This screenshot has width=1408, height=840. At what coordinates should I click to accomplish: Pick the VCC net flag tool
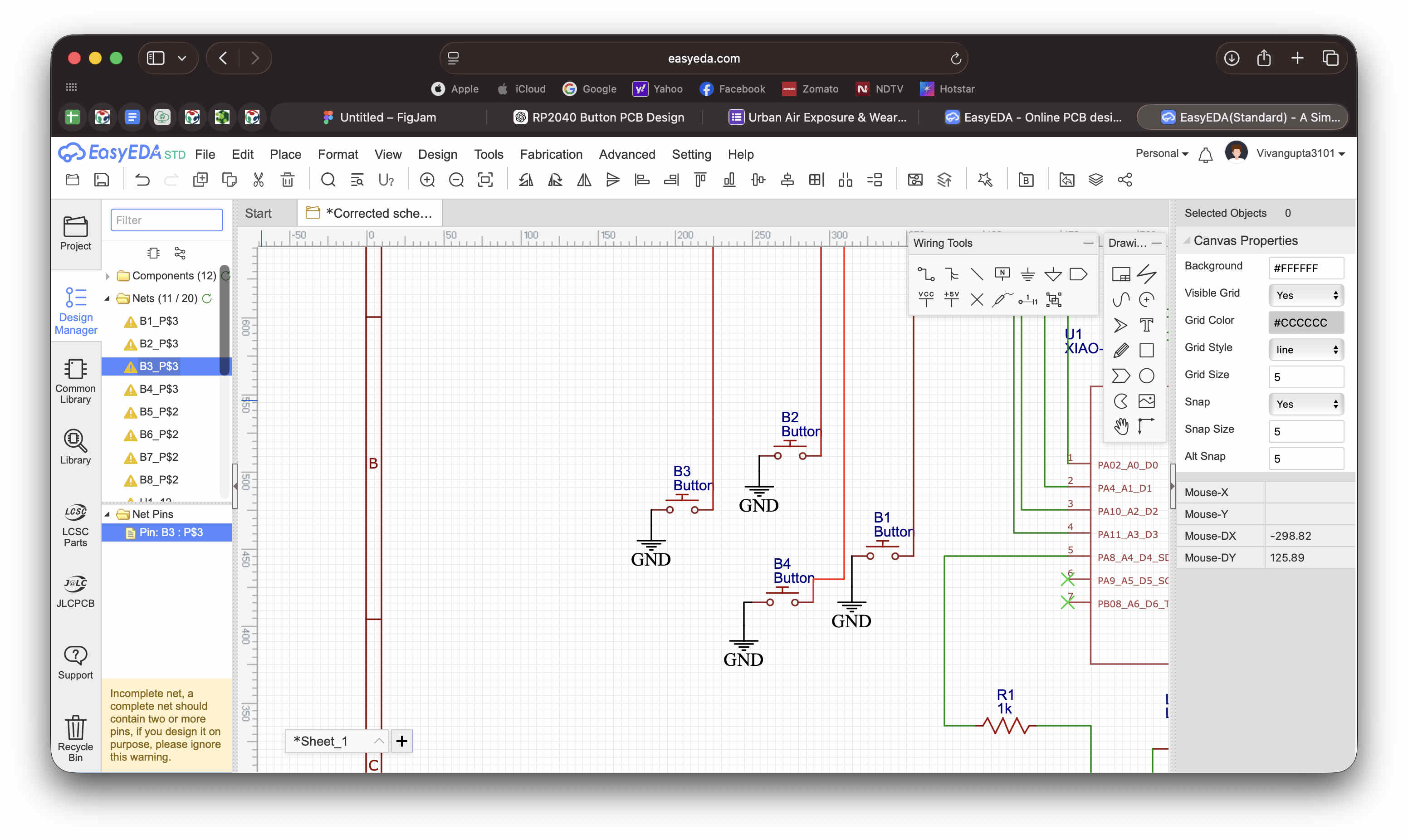click(926, 299)
